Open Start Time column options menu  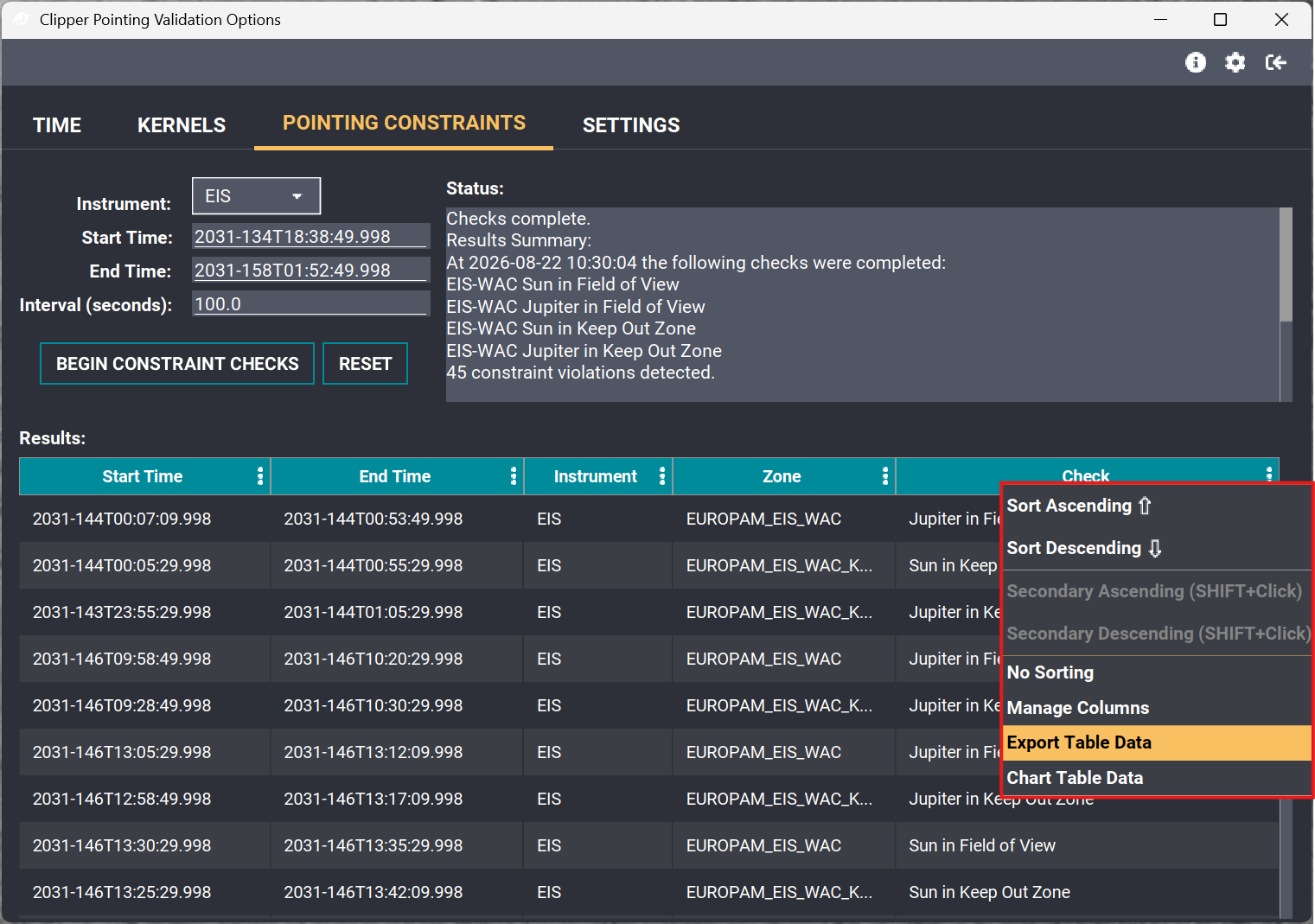click(x=260, y=476)
